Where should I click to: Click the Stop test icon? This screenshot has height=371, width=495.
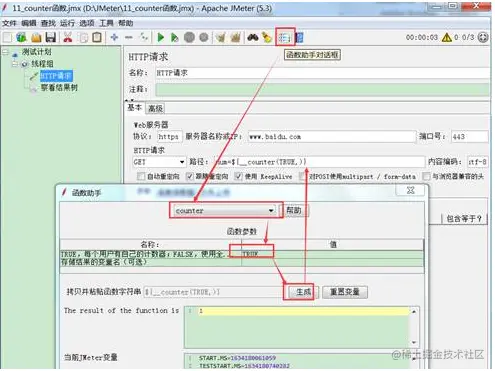tap(189, 37)
